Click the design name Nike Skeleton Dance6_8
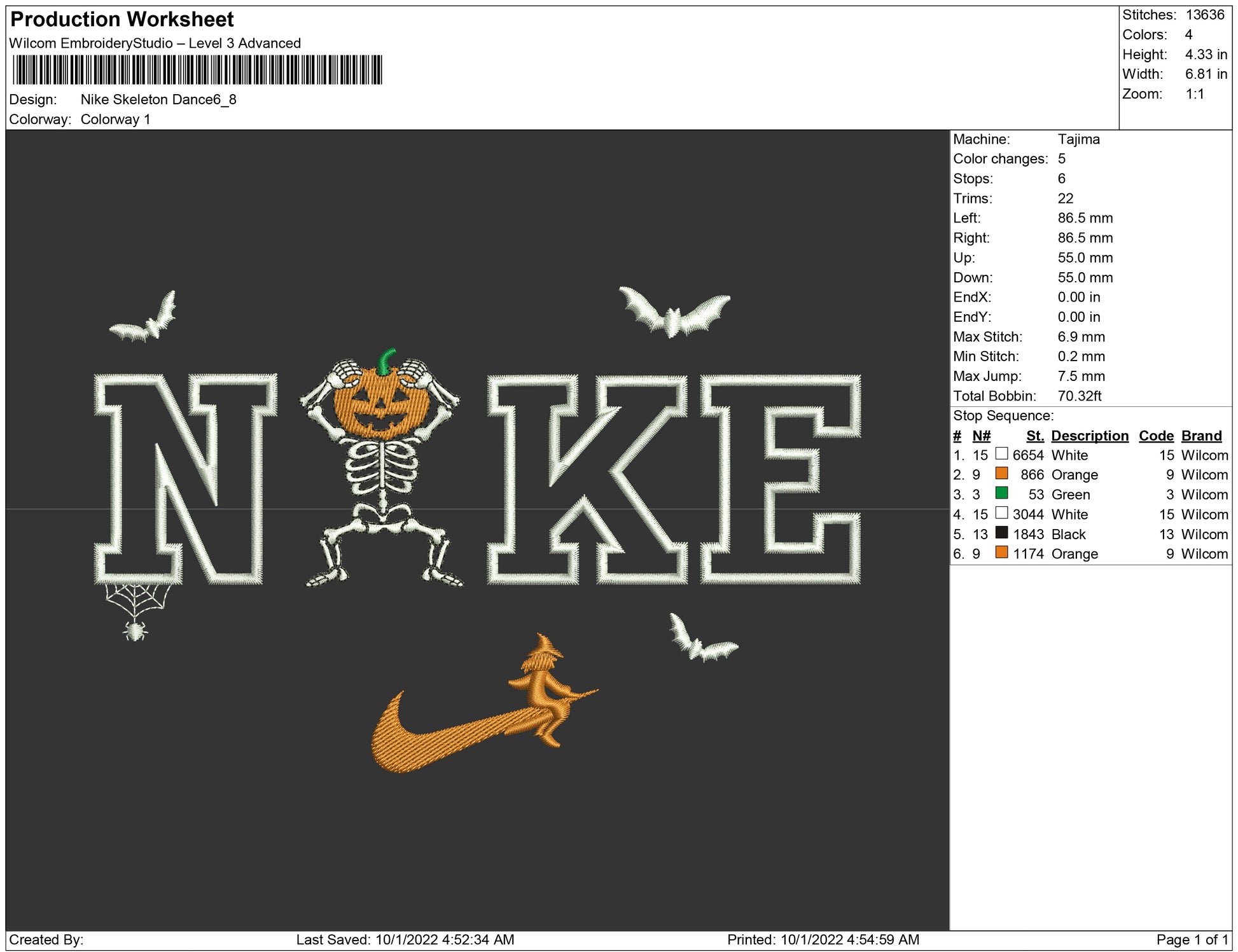 click(x=158, y=100)
